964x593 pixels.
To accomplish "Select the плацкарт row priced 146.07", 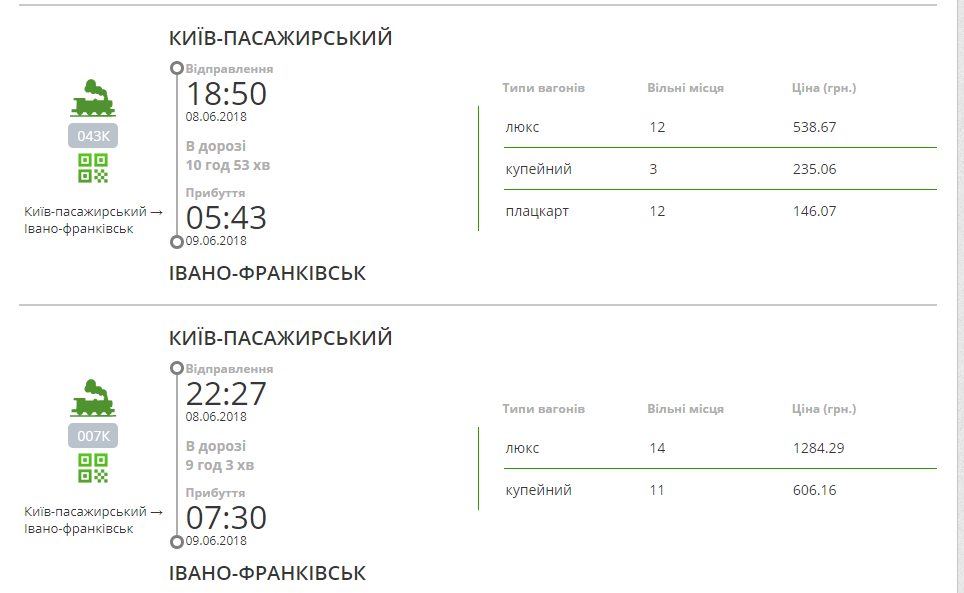I will coord(707,211).
